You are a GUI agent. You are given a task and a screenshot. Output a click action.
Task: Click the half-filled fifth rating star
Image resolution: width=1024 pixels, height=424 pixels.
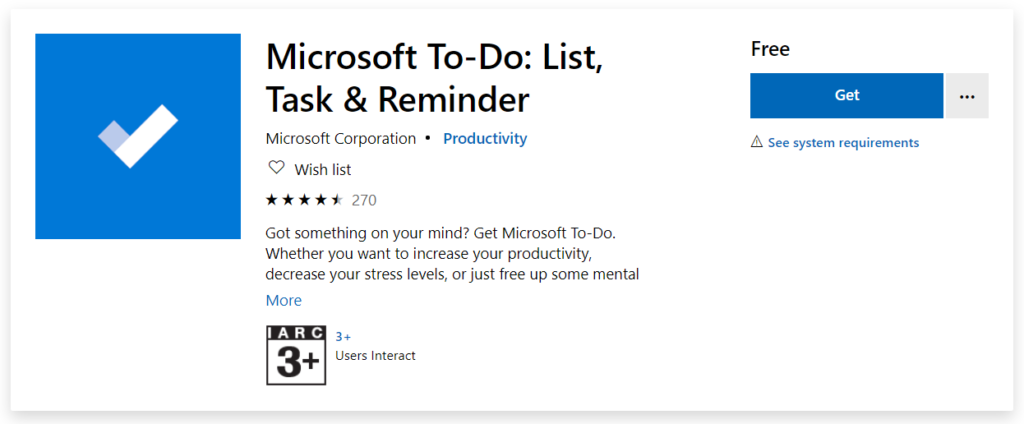point(337,200)
